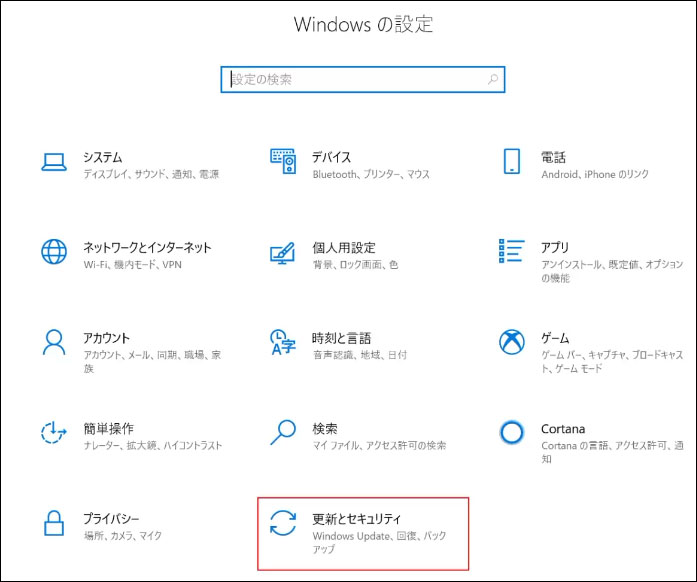
Task: Focus the 設定の検索 input field
Action: tap(363, 80)
